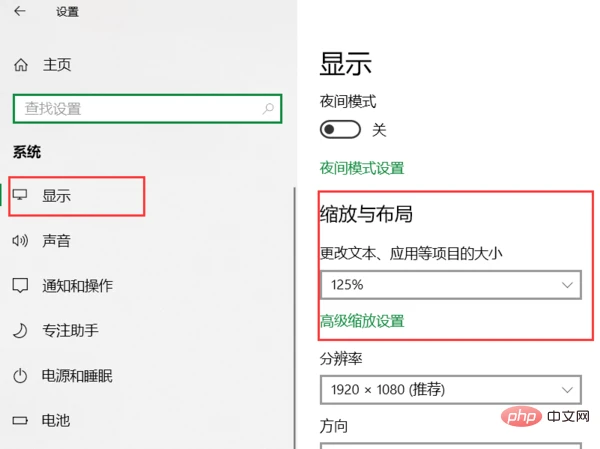
Task: Click the notifications speech-bubble icon
Action: pos(20,286)
